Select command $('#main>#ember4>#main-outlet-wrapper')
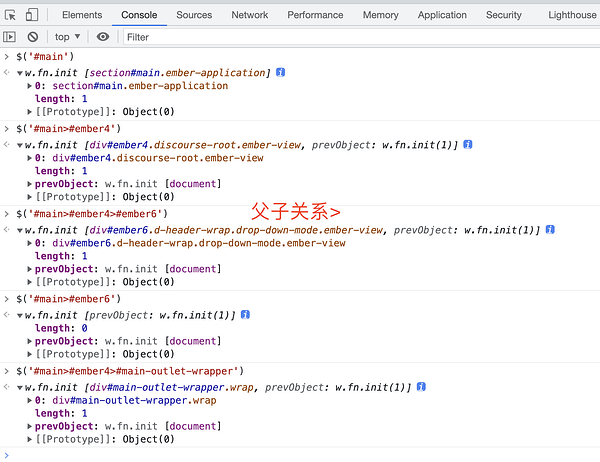The height and width of the screenshot is (462, 600). click(130, 371)
